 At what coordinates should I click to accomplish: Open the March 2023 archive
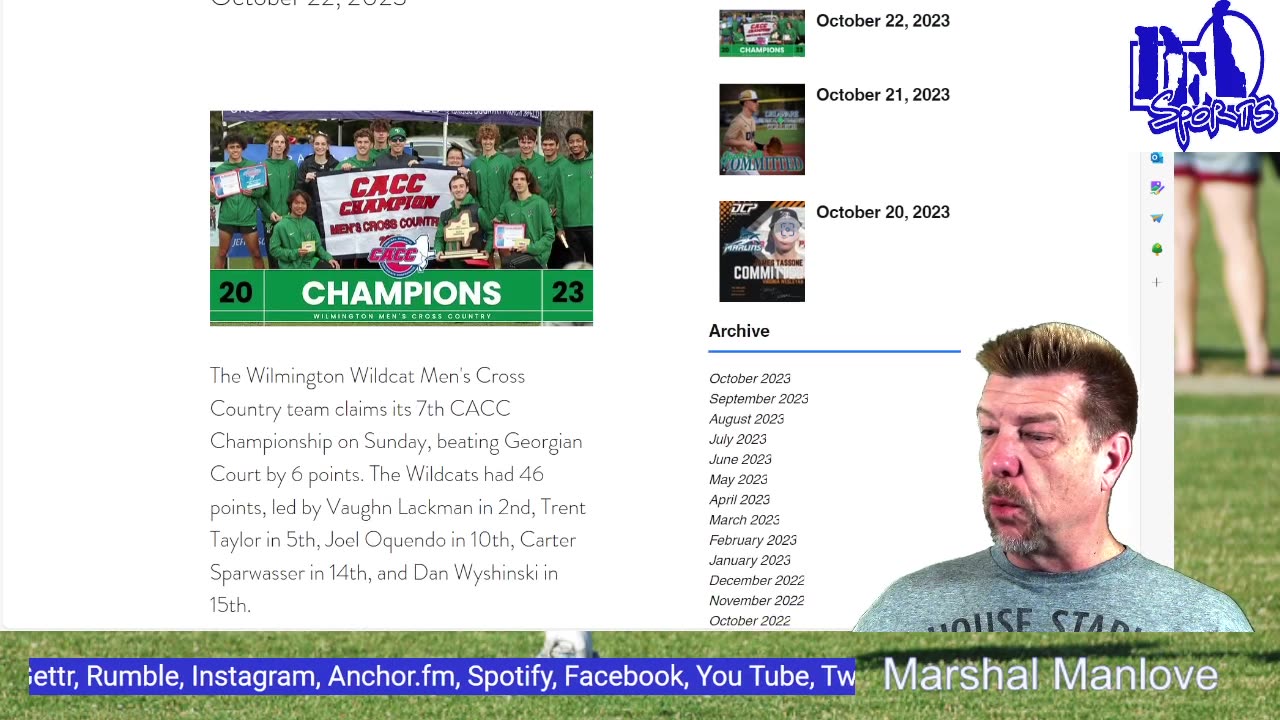[744, 520]
